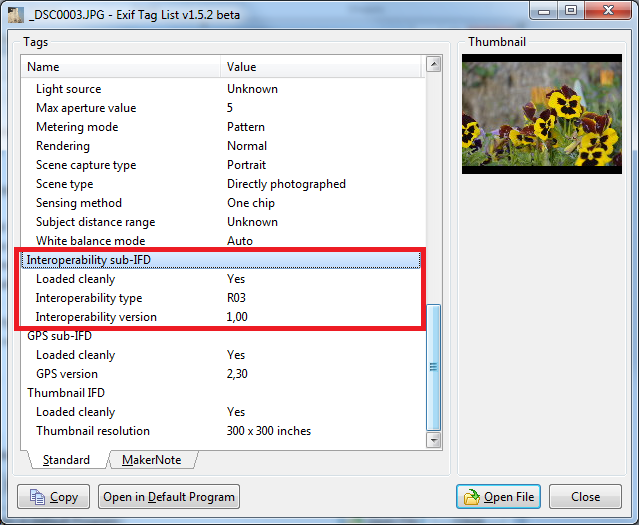Image resolution: width=639 pixels, height=525 pixels.
Task: Click the application icon in title bar
Action: 16,15
